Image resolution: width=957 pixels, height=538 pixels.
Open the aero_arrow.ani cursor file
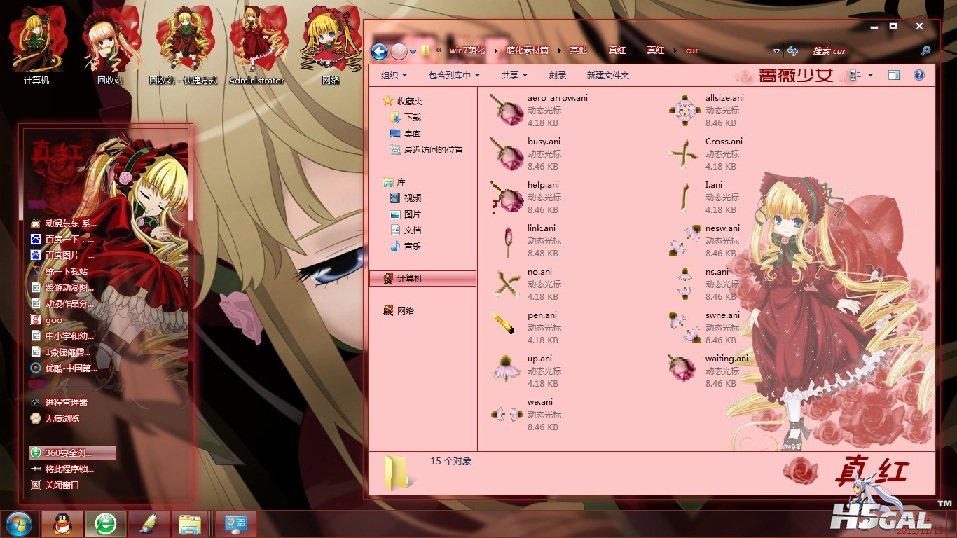click(539, 111)
